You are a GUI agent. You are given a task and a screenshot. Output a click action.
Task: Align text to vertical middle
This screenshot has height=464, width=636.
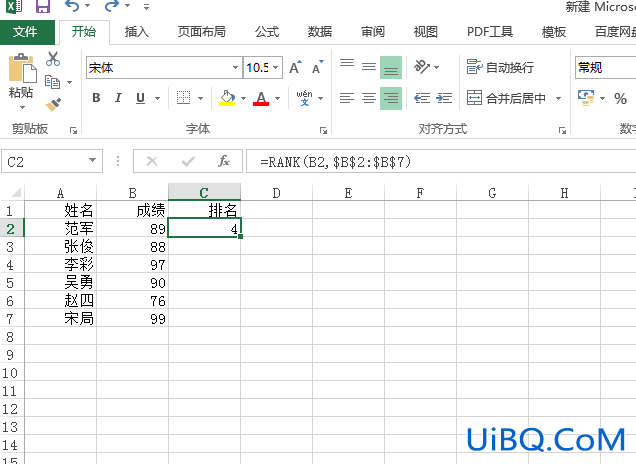point(369,67)
